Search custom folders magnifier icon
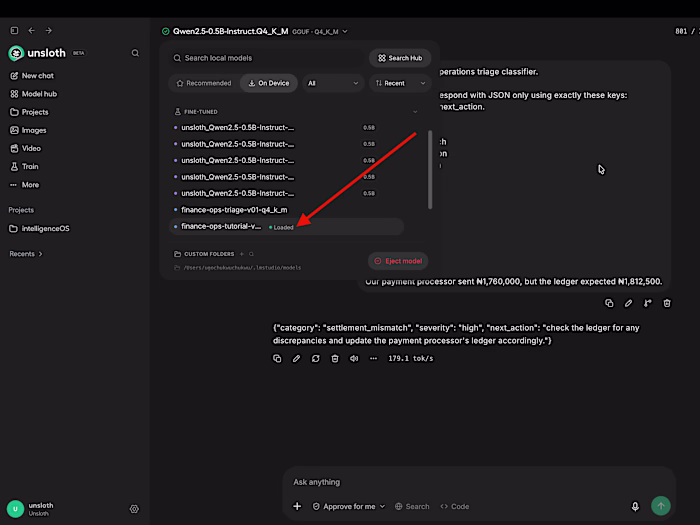The height and width of the screenshot is (525, 700). 251,254
